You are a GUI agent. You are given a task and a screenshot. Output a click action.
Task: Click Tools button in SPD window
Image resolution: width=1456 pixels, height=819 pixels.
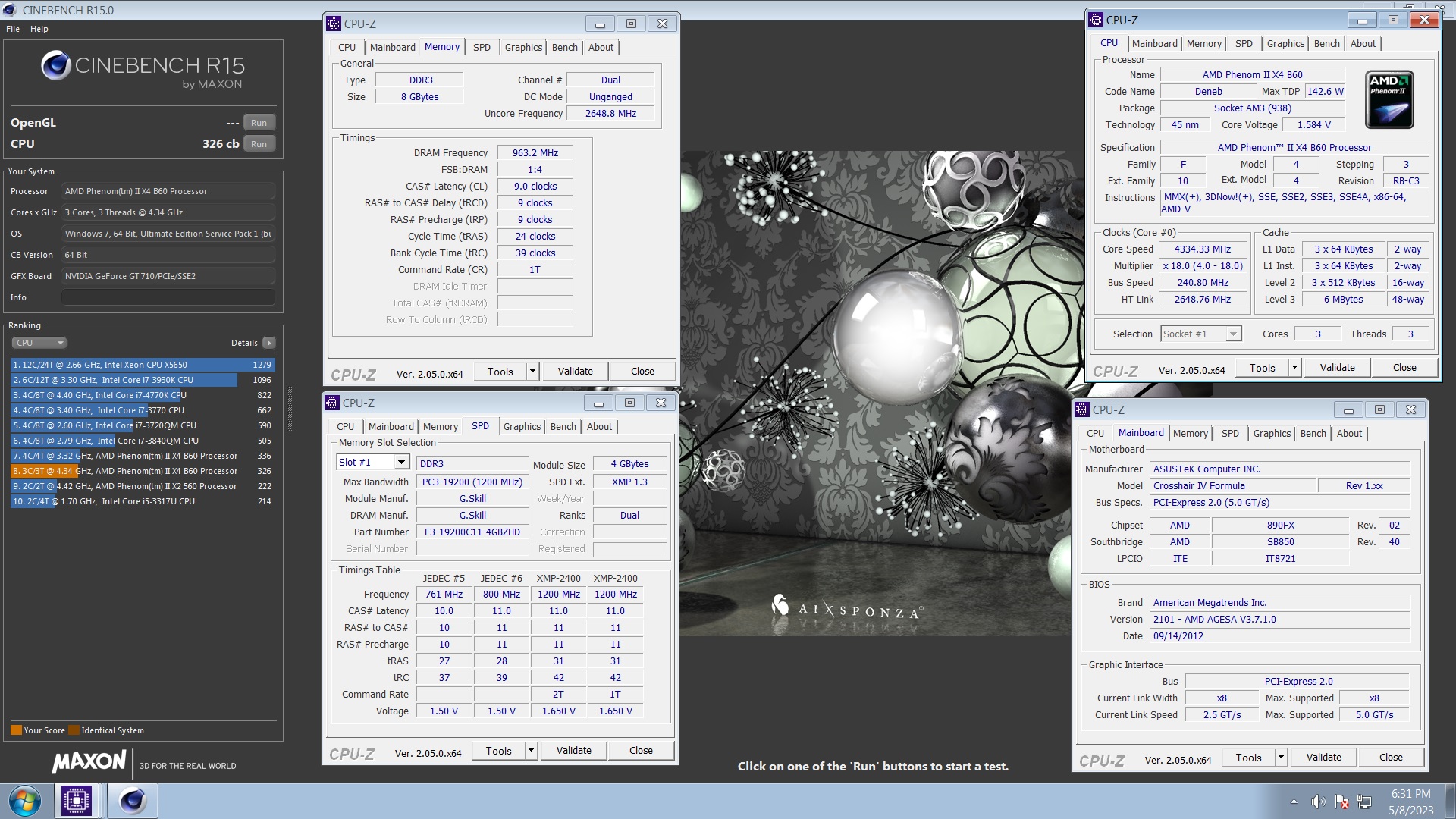[x=499, y=751]
